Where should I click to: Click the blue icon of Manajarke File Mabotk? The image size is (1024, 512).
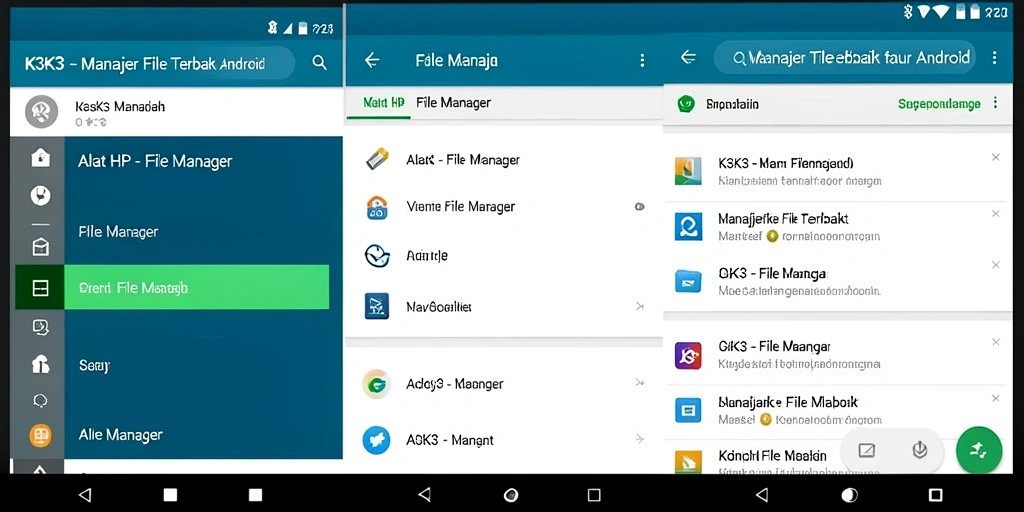pos(688,411)
